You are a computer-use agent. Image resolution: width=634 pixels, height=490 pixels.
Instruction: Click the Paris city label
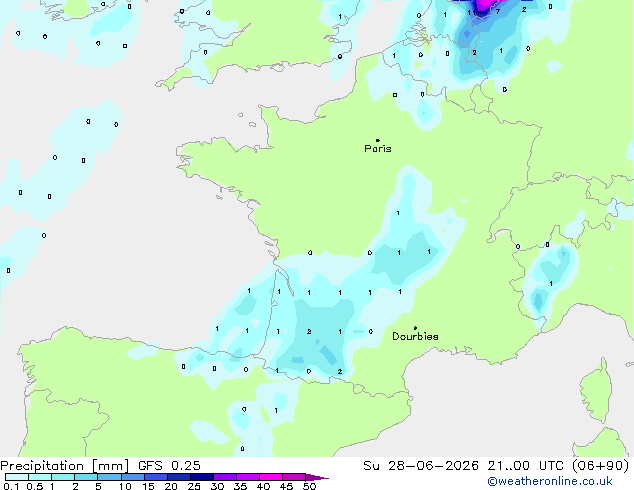(378, 149)
